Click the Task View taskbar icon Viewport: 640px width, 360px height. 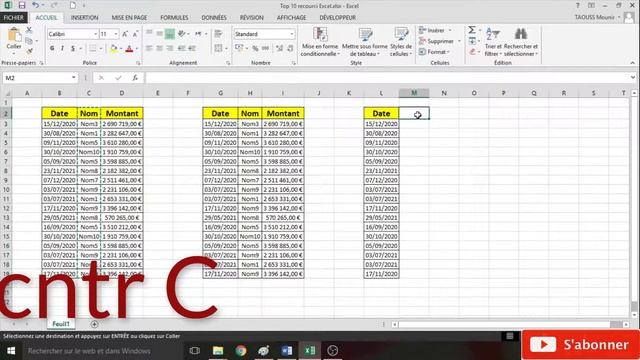(x=195, y=351)
